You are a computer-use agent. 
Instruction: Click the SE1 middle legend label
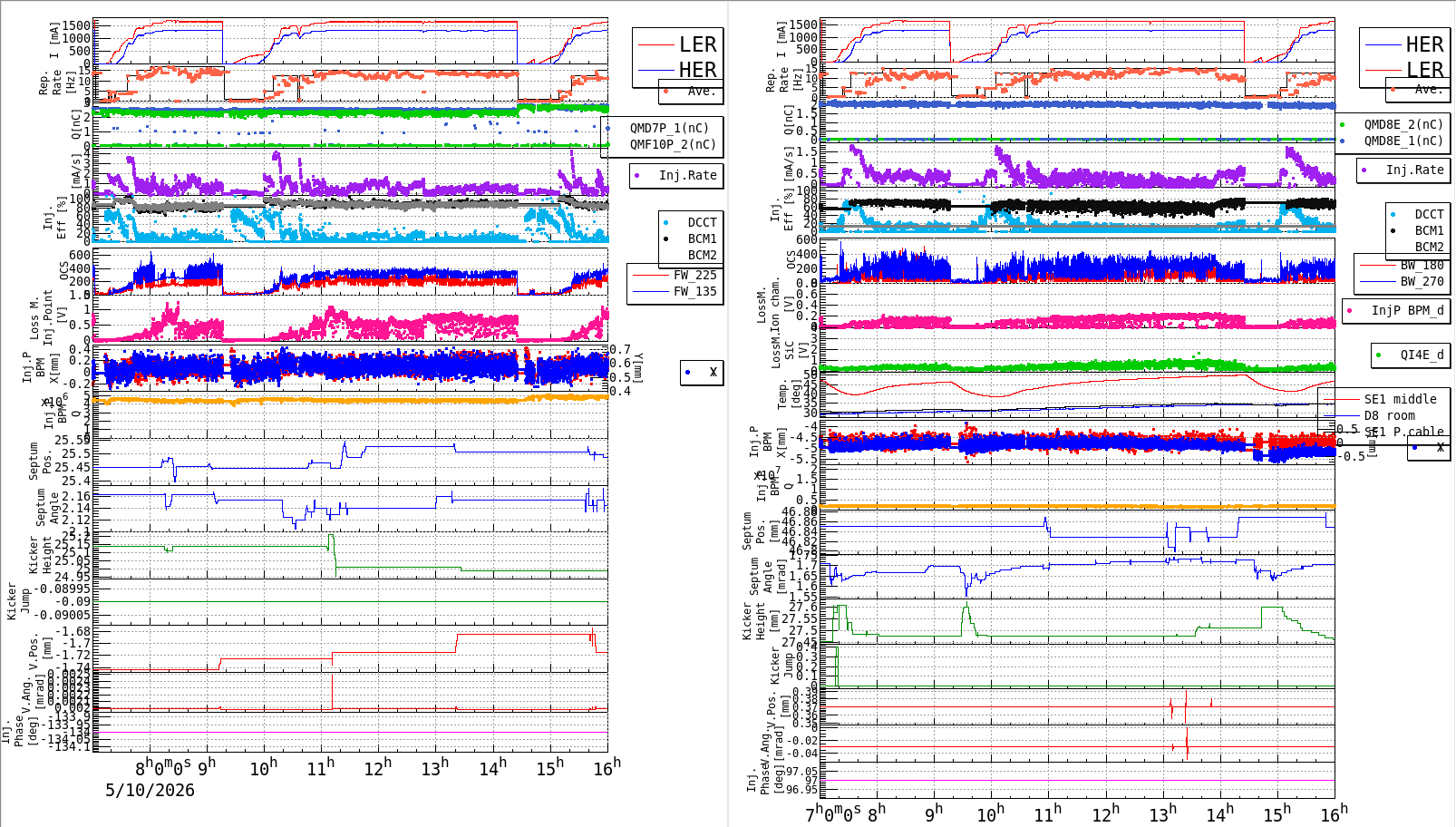click(1400, 400)
